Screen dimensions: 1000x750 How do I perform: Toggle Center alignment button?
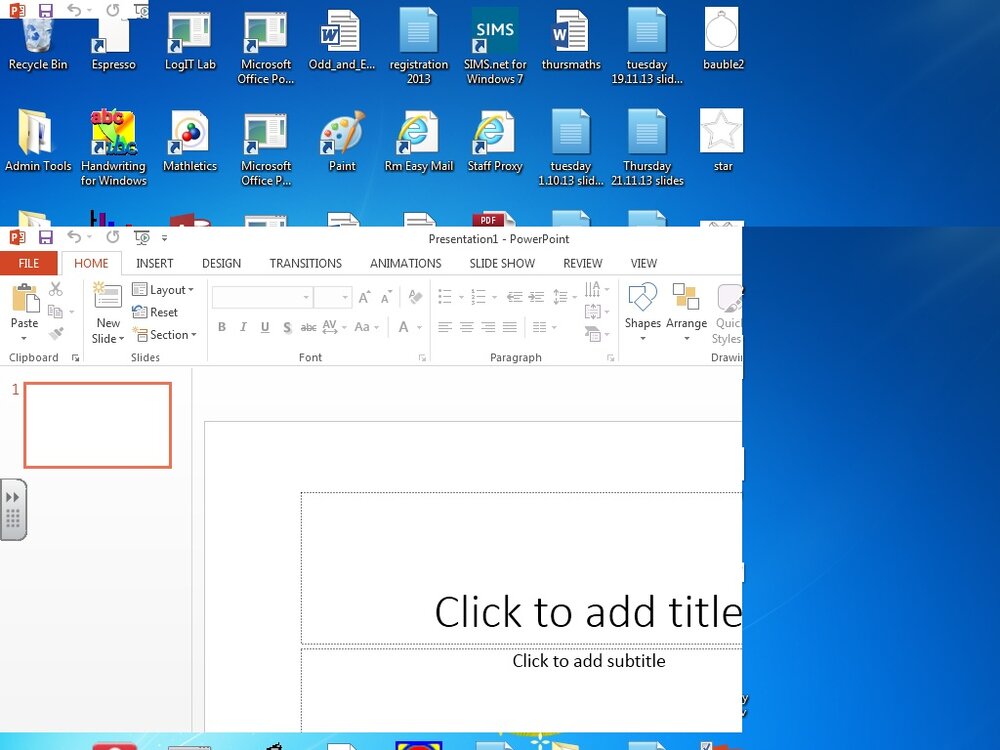pos(466,327)
